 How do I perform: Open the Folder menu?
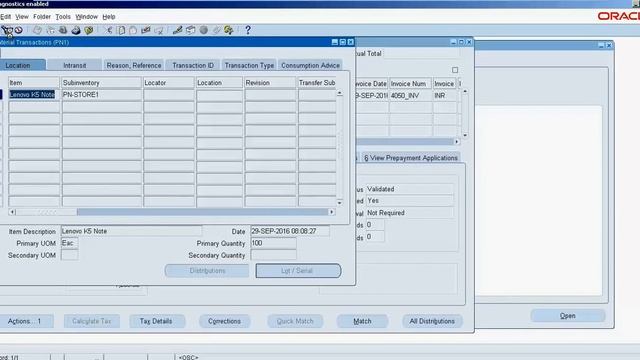42,17
